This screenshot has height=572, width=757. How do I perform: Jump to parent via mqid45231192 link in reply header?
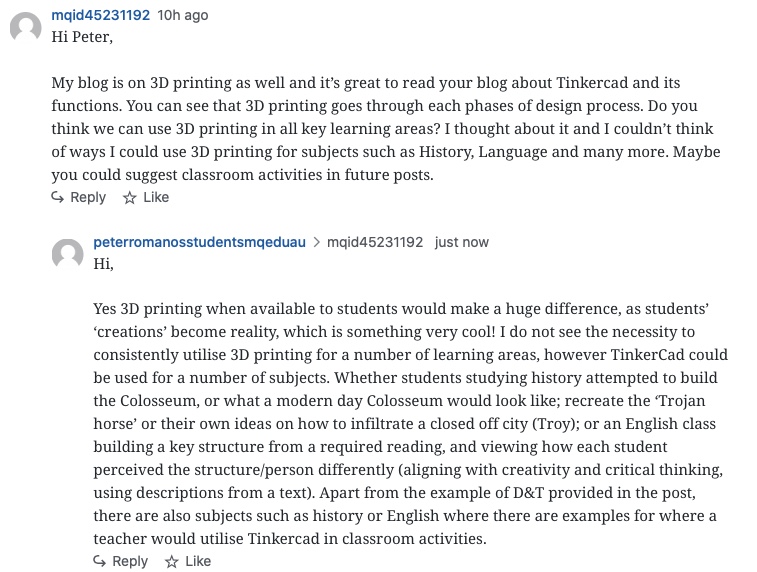[x=375, y=243]
